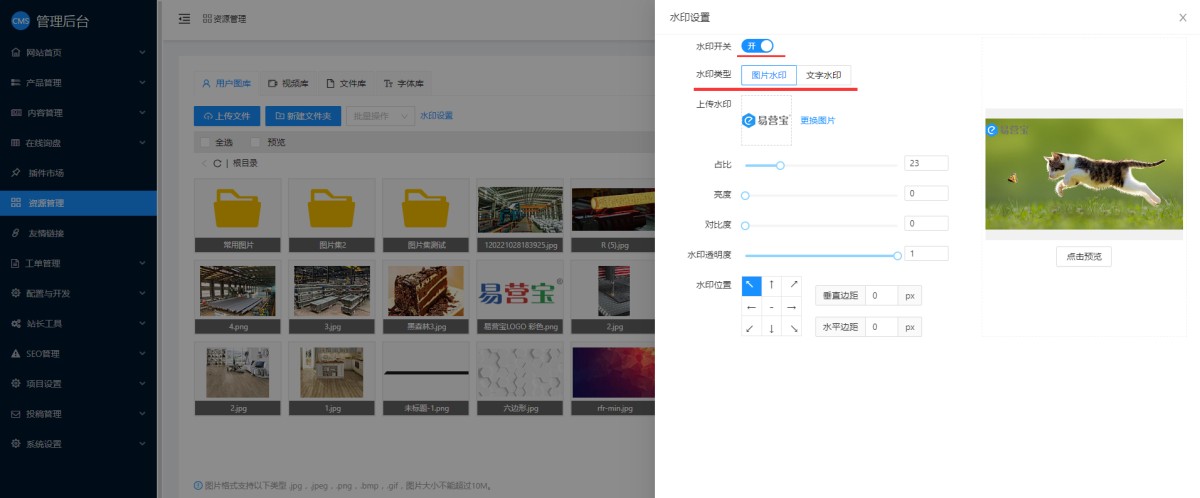Expand the 内容管理 sidebar menu
This screenshot has width=1200, height=498.
tap(78, 112)
